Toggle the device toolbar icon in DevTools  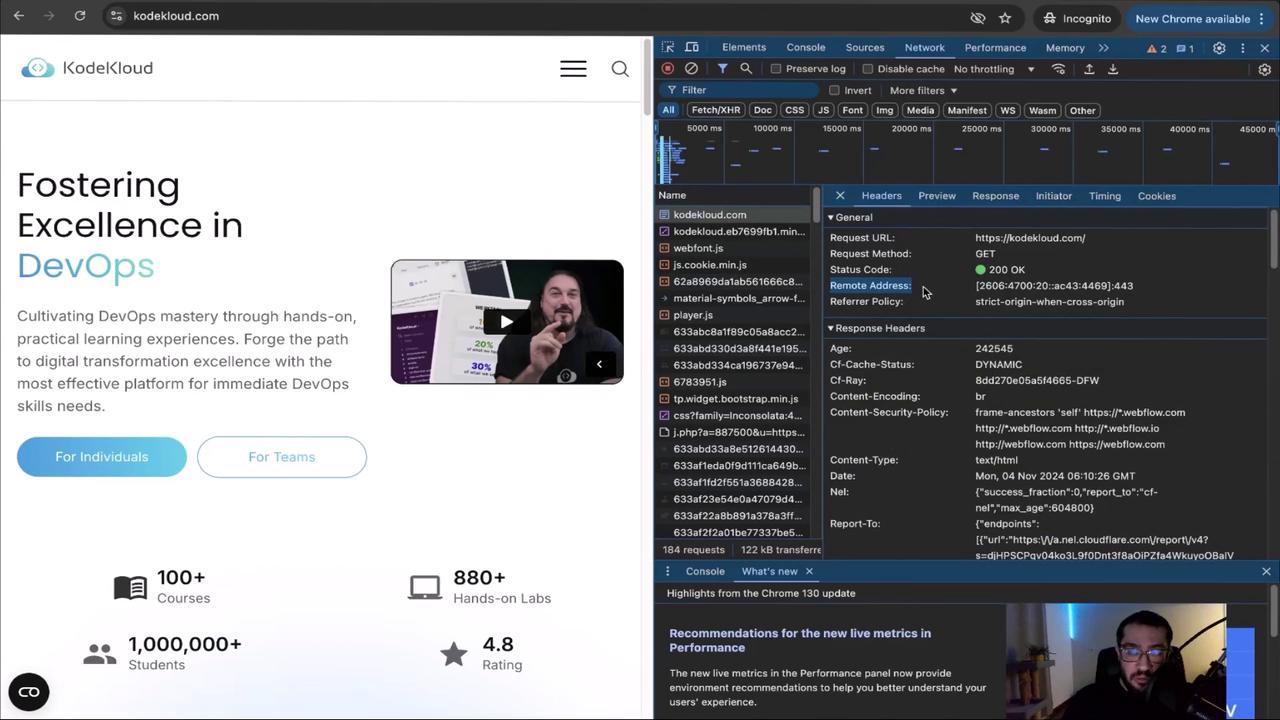[x=691, y=48]
